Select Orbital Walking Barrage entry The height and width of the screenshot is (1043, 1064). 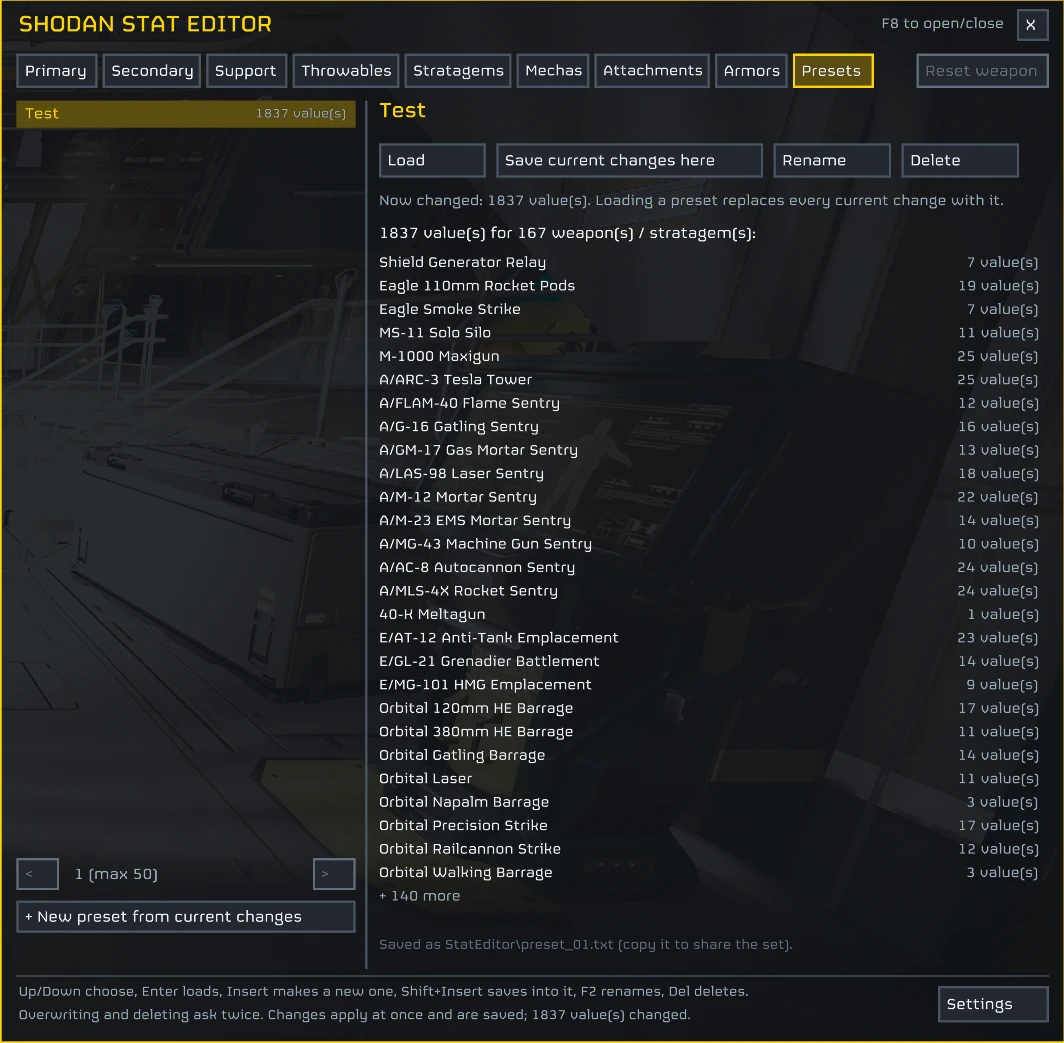pyautogui.click(x=708, y=873)
